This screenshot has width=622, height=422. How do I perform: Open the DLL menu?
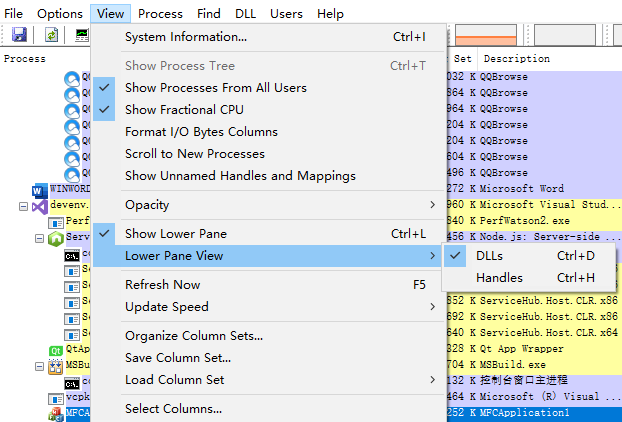(246, 14)
